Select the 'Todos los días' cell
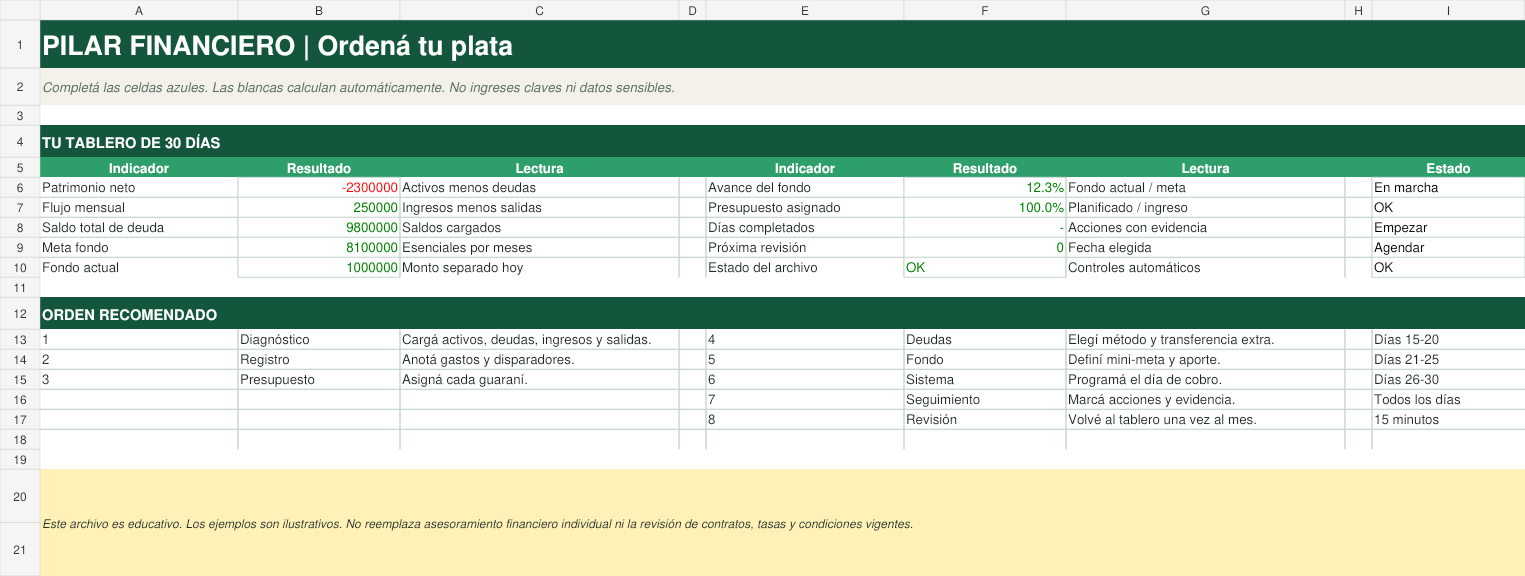This screenshot has width=1525, height=576. point(1448,400)
